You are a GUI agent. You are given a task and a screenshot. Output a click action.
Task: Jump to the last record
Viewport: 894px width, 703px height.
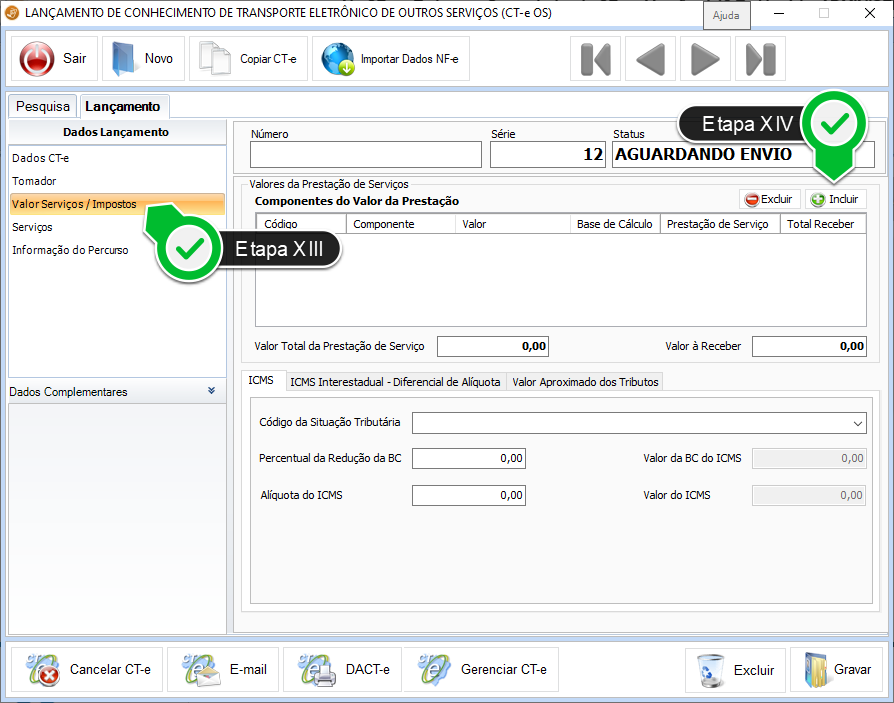760,60
